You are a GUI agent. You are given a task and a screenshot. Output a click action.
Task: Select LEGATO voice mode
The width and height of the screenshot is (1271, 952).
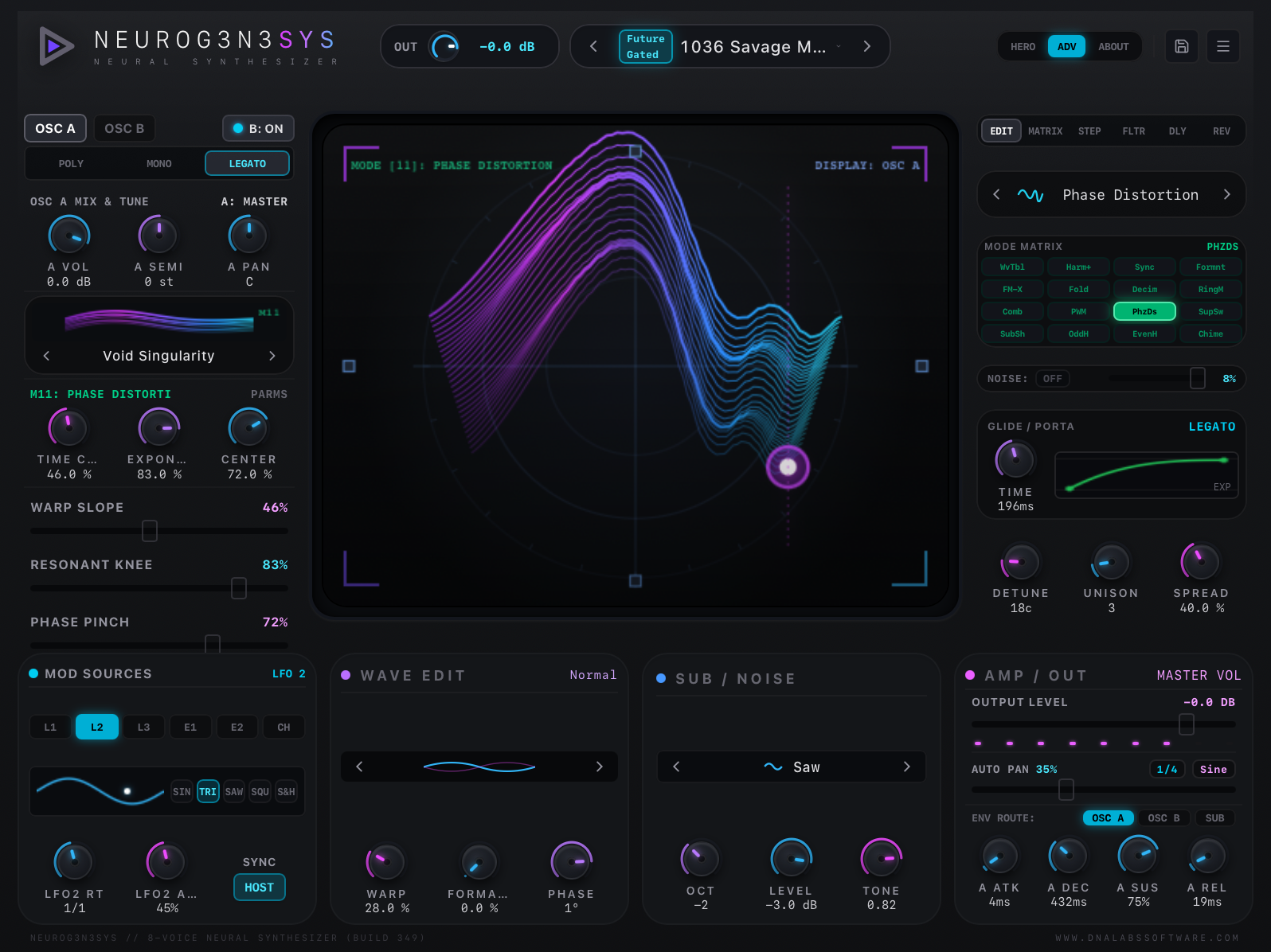pos(248,163)
